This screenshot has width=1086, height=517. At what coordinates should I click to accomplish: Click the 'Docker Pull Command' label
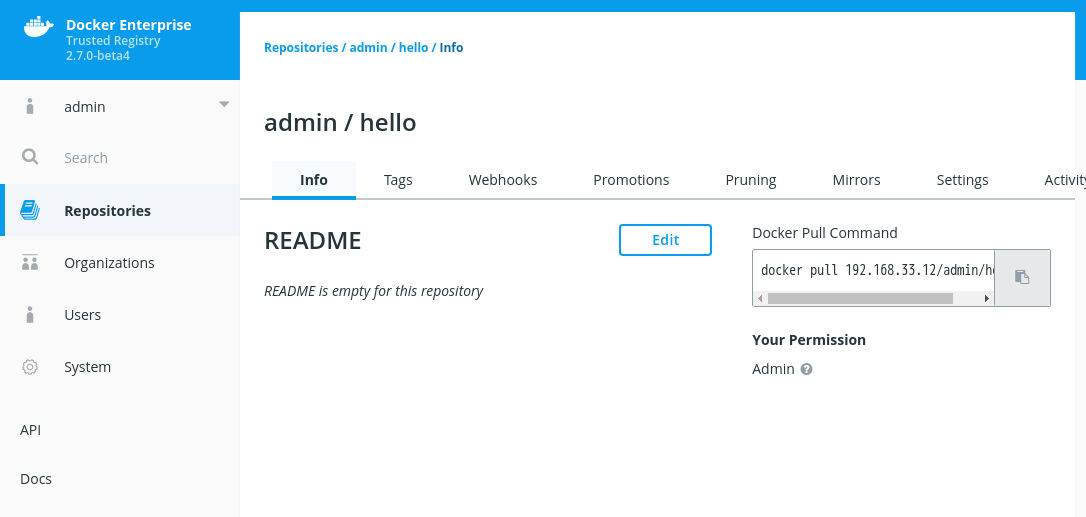pyautogui.click(x=825, y=233)
